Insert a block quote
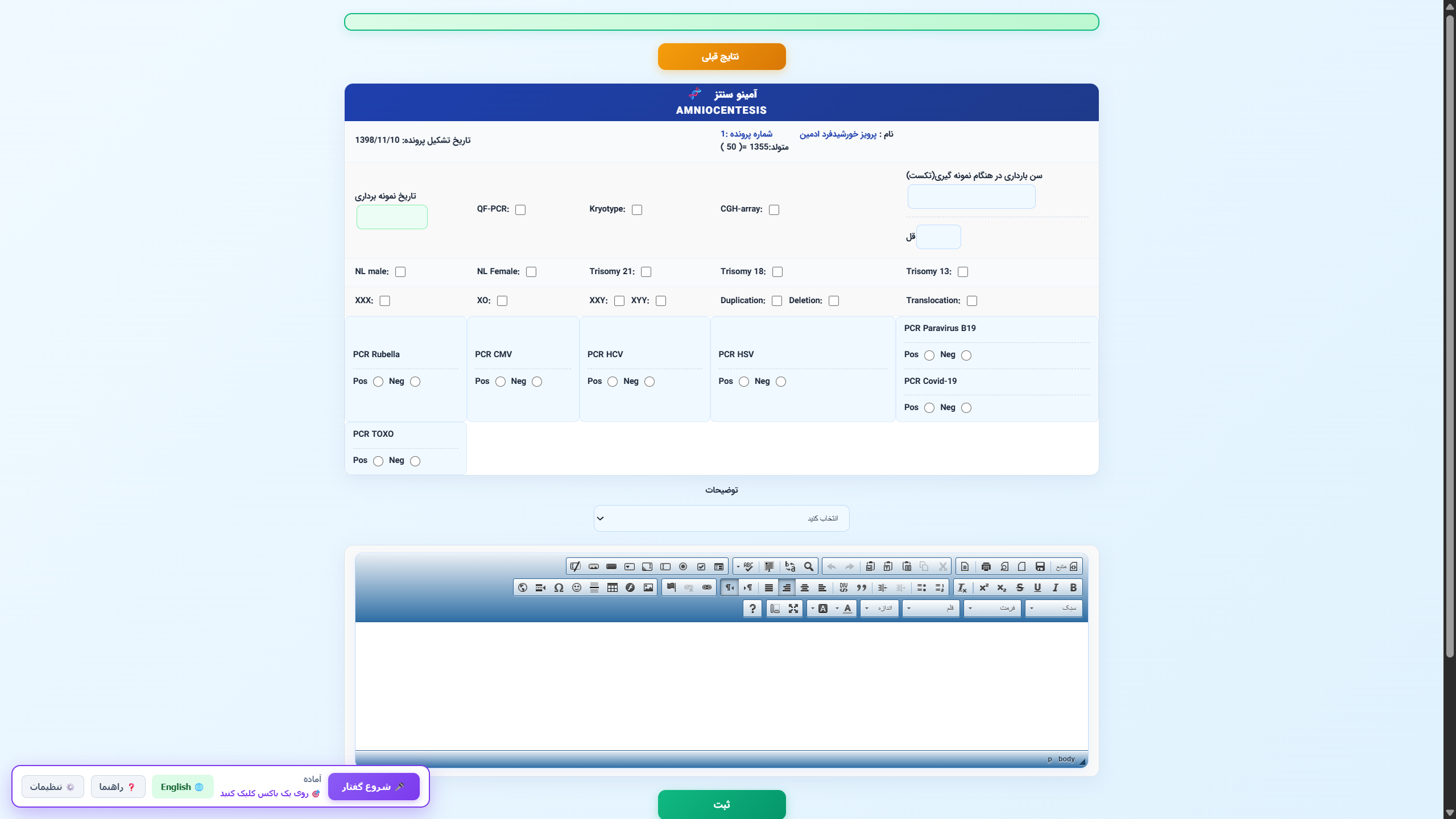The height and width of the screenshot is (819, 1456). [x=862, y=588]
